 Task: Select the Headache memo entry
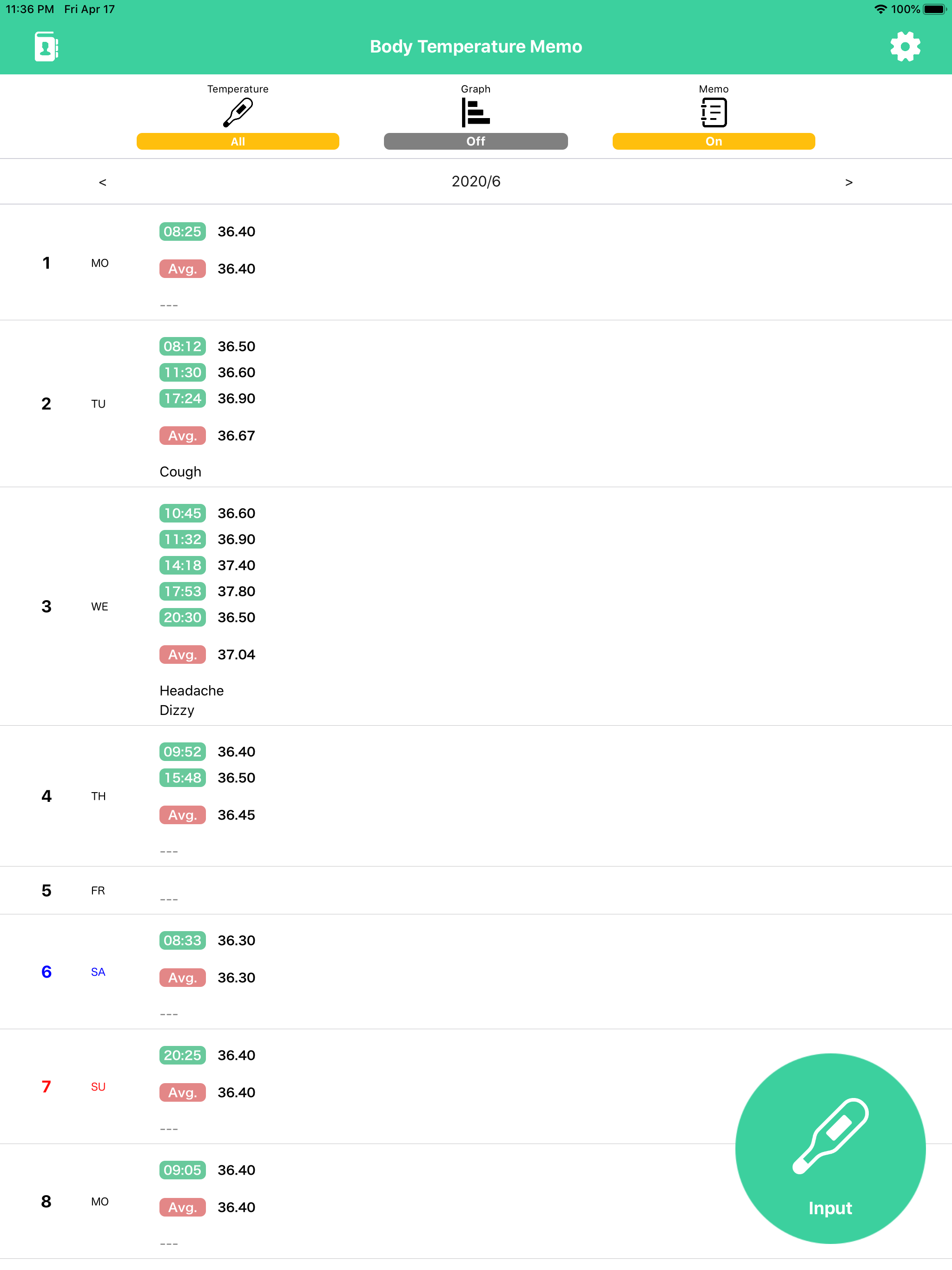[191, 691]
